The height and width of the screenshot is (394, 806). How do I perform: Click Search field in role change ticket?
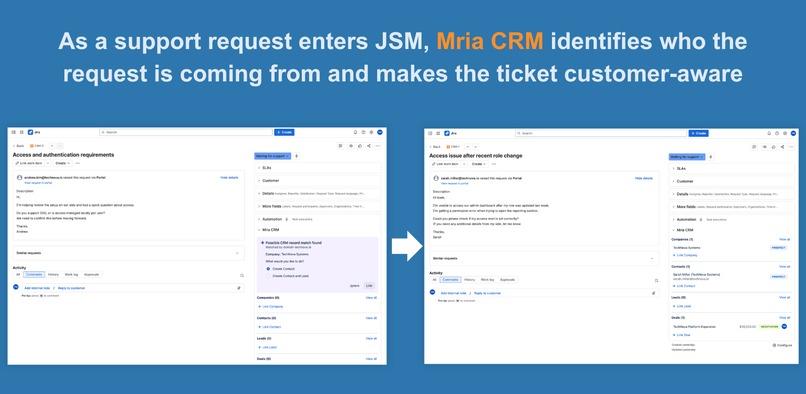601,133
